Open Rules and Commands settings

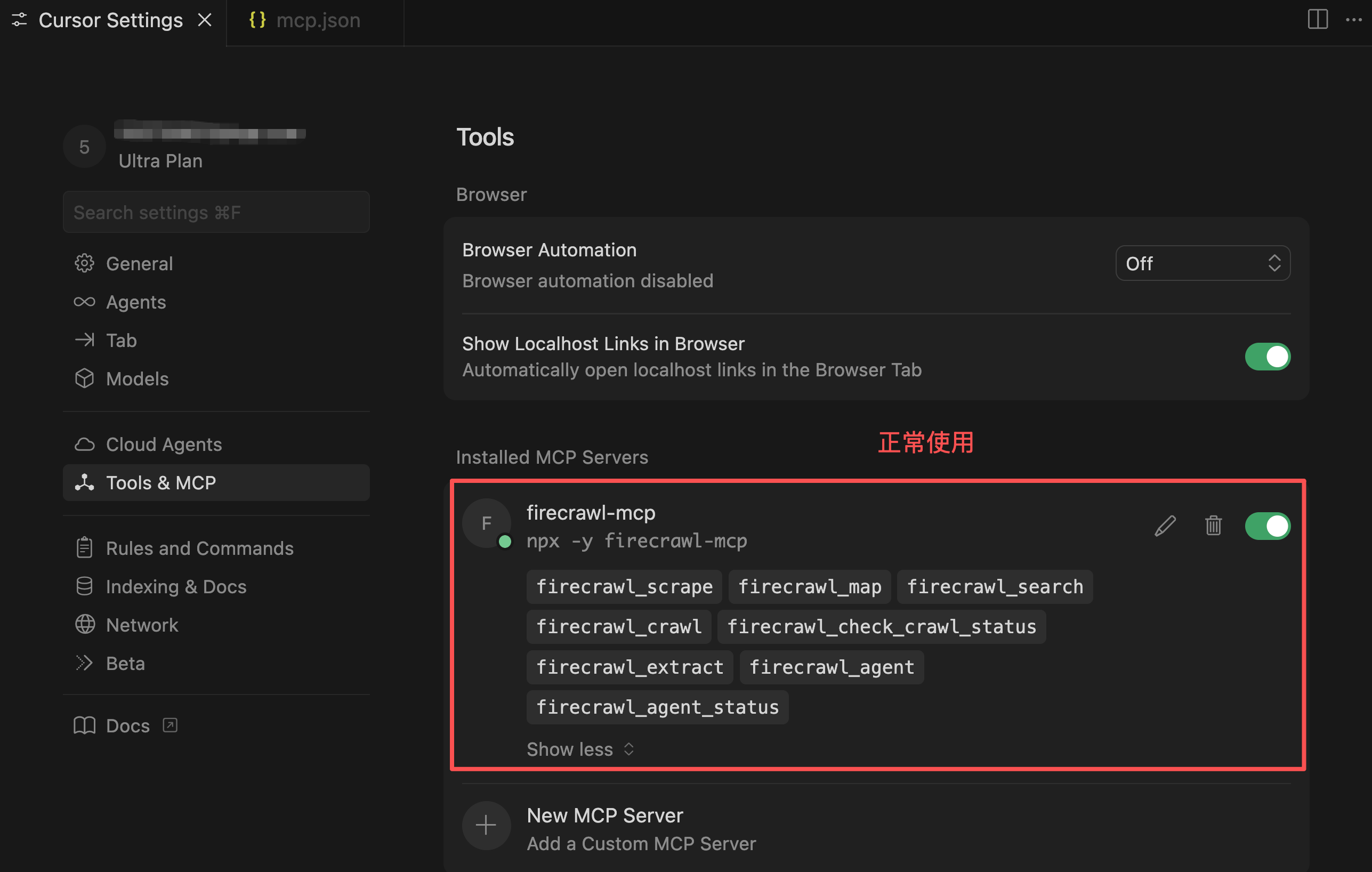(199, 548)
